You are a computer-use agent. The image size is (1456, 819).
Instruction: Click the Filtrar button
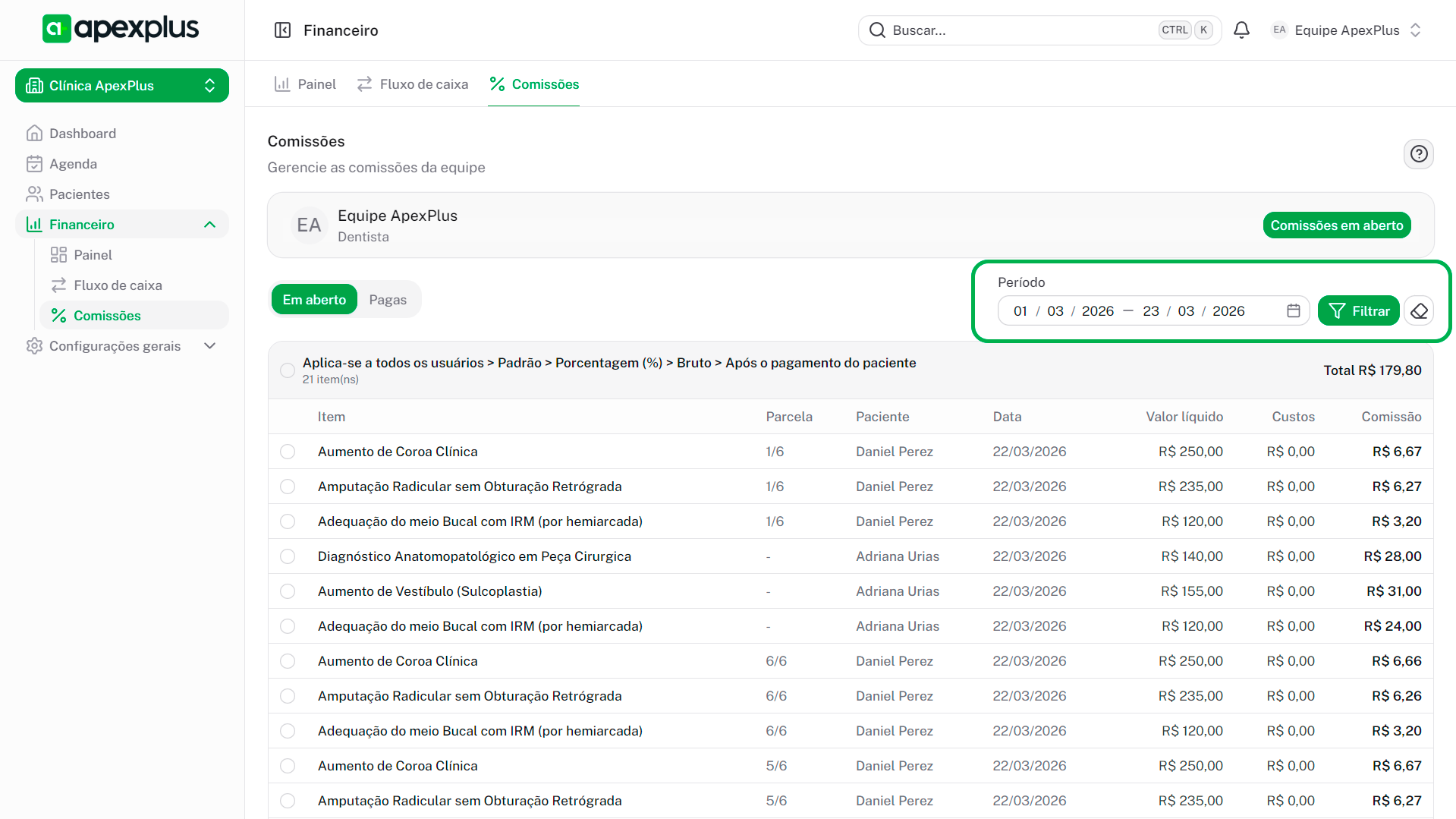[1358, 311]
